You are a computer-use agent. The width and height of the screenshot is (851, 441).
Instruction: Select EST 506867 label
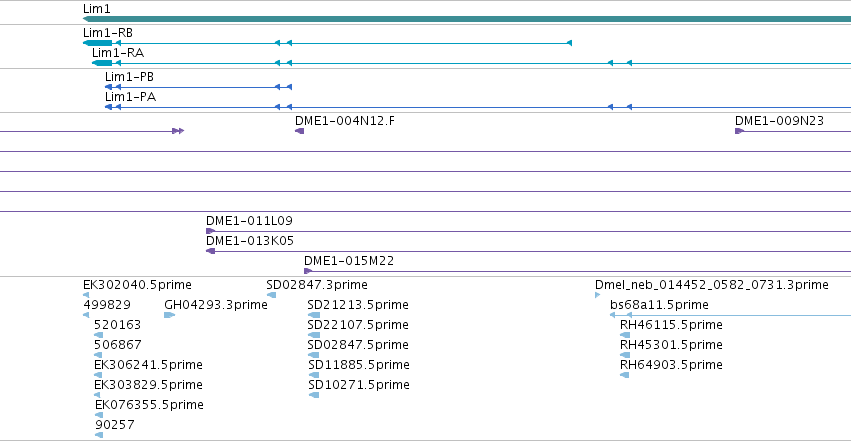118,345
